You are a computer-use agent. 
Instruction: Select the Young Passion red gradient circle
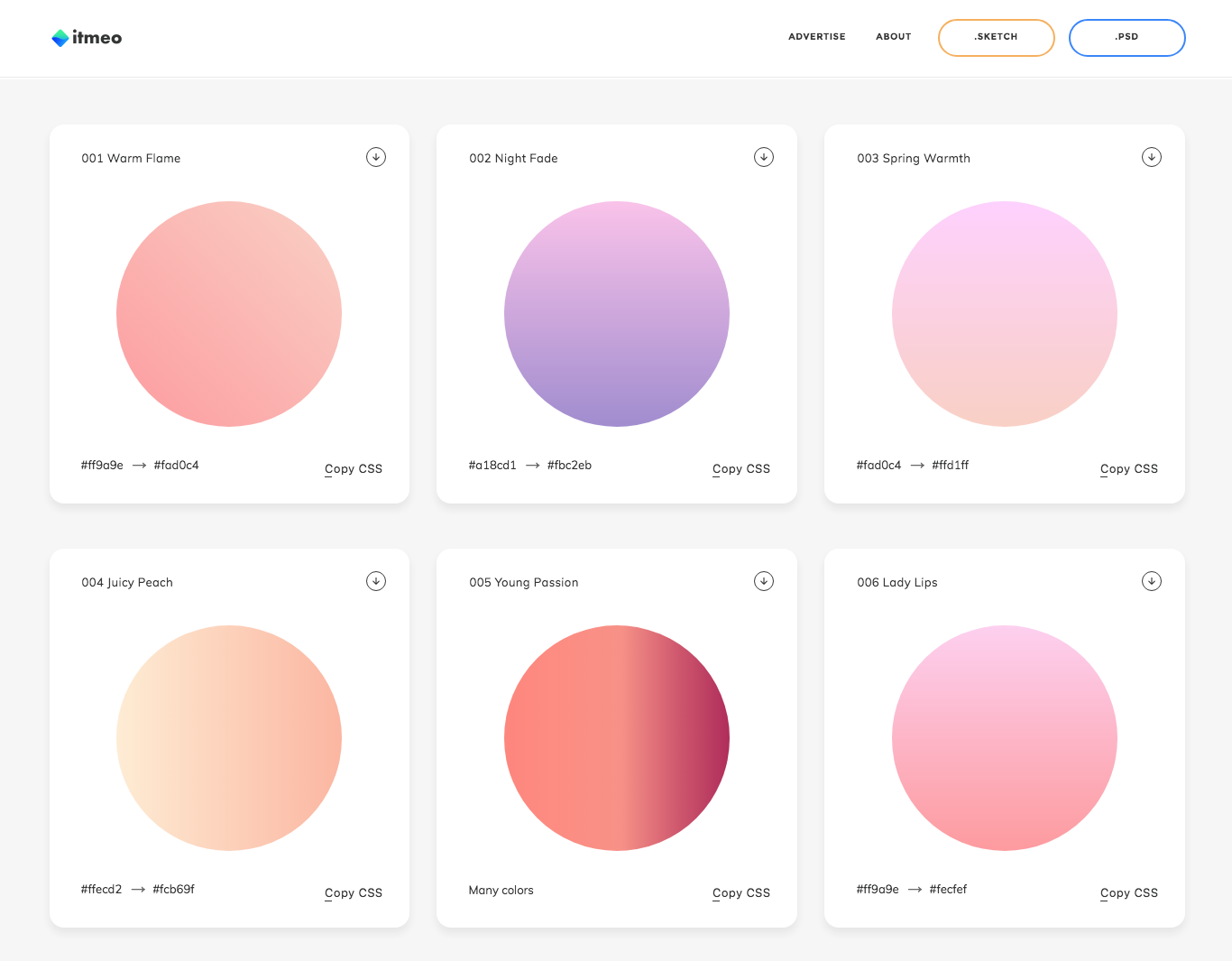(617, 738)
